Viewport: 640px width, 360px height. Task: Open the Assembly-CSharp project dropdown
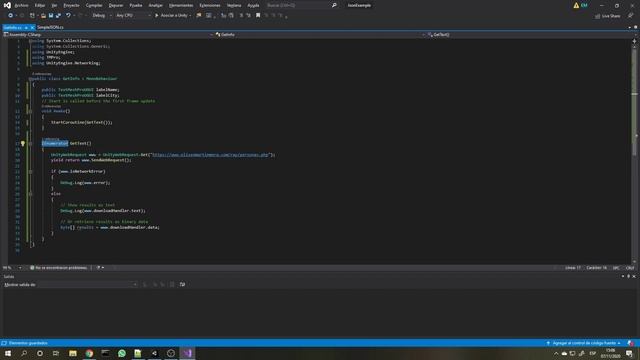pyautogui.click(x=108, y=35)
